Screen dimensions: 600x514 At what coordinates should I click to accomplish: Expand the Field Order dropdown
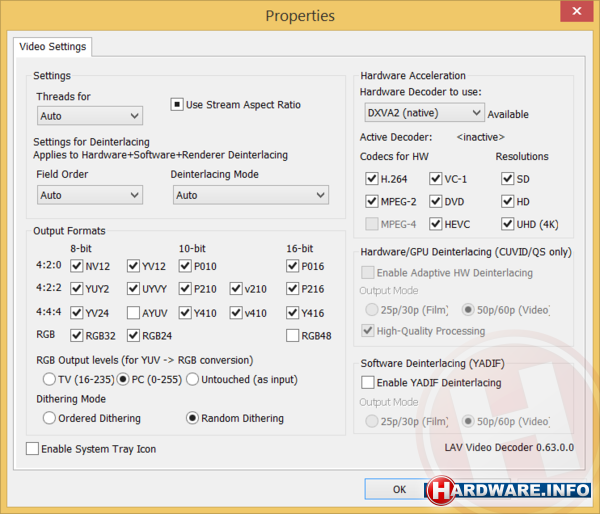pyautogui.click(x=89, y=195)
